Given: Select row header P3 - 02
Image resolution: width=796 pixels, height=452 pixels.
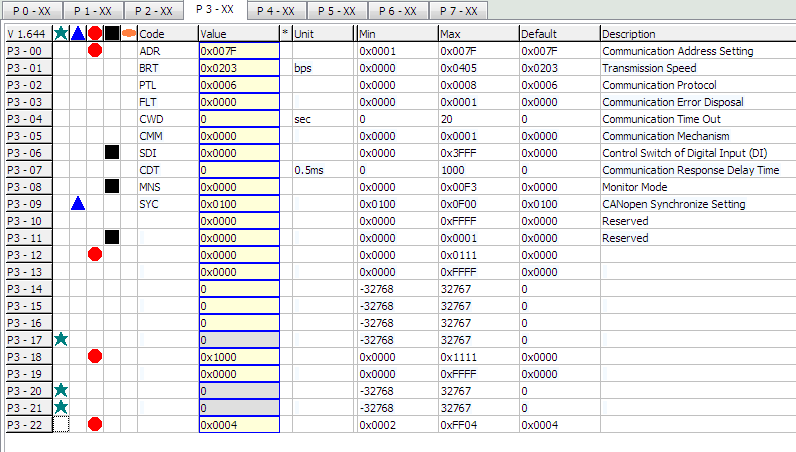Looking at the screenshot, I should point(29,85).
